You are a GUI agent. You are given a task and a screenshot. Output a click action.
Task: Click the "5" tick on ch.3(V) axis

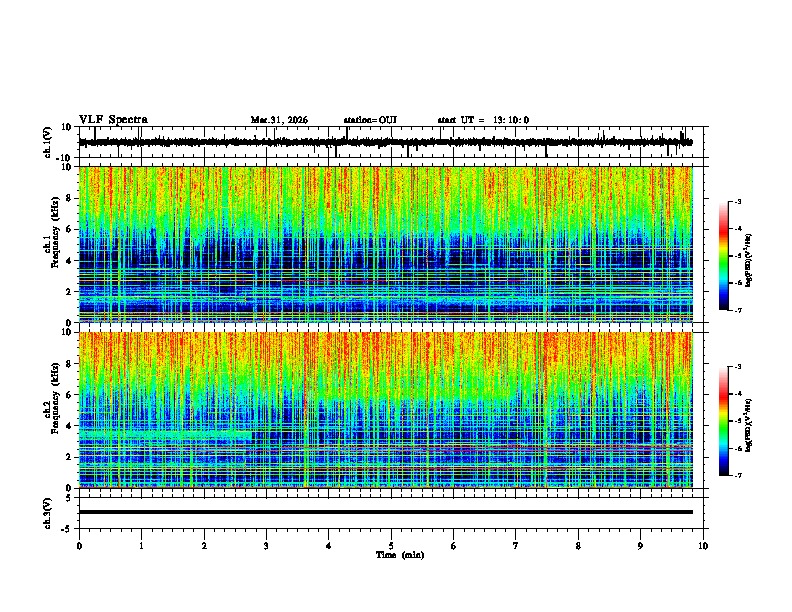click(x=70, y=497)
